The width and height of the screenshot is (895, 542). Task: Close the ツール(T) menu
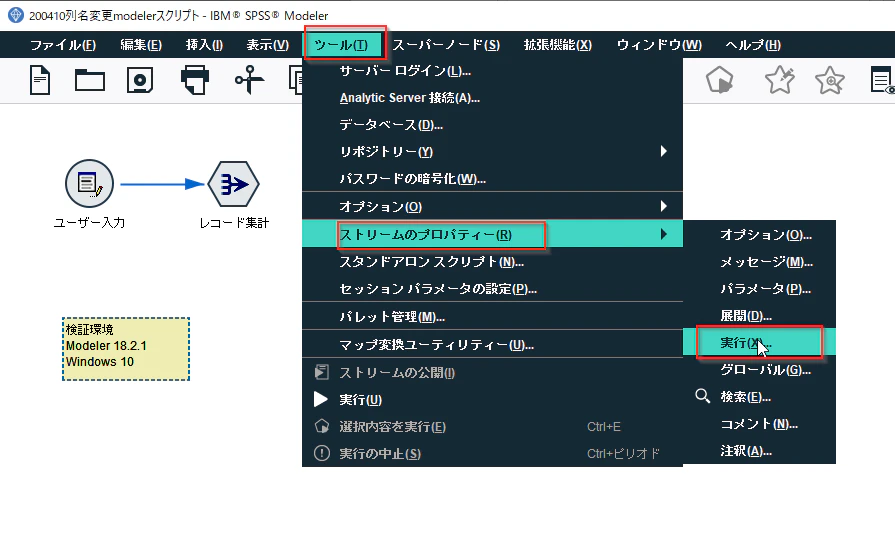point(342,45)
